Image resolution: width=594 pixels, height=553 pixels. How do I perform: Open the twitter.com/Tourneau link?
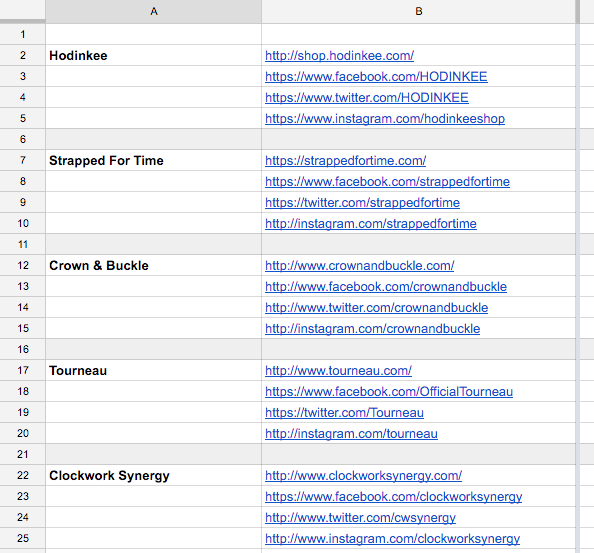coord(344,412)
